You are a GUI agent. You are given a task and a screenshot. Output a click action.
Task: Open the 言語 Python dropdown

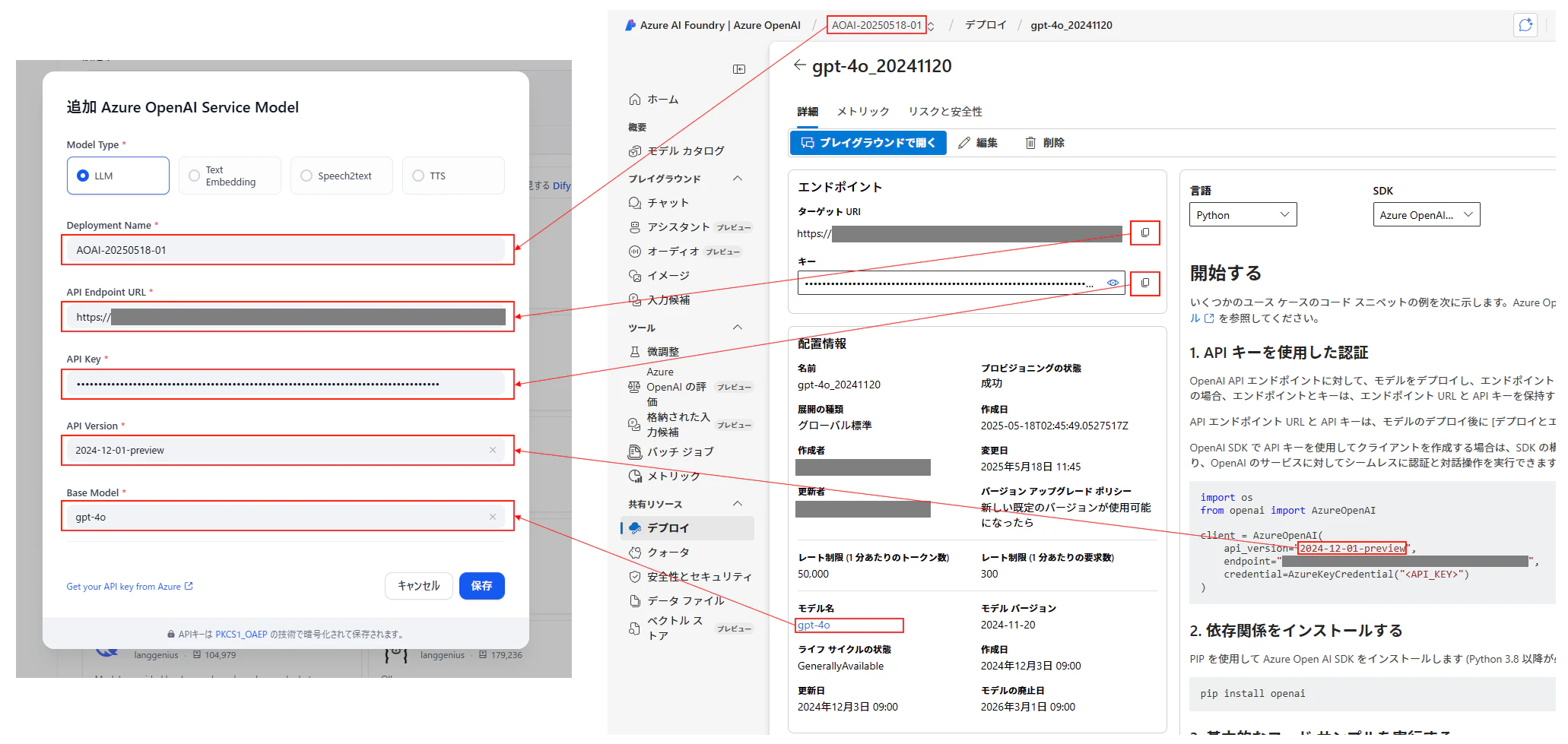[1243, 215]
